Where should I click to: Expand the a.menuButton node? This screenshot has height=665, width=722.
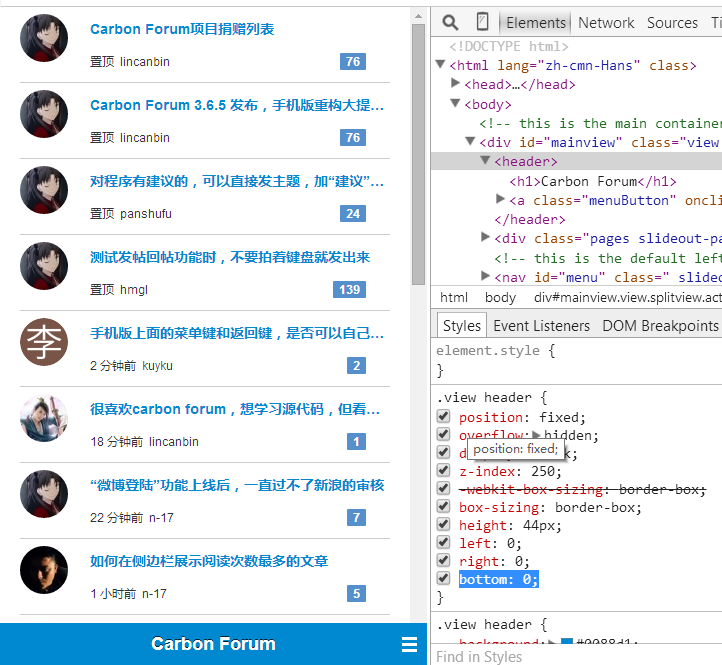[x=501, y=199]
